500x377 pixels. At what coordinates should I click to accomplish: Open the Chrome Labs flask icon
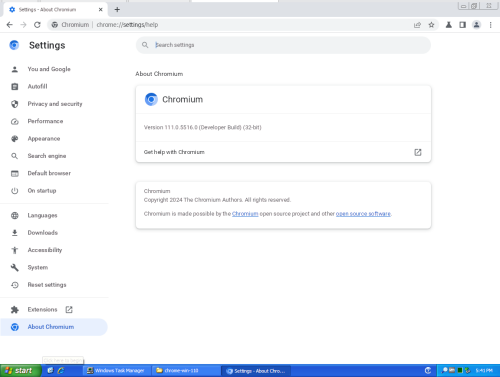pos(449,25)
